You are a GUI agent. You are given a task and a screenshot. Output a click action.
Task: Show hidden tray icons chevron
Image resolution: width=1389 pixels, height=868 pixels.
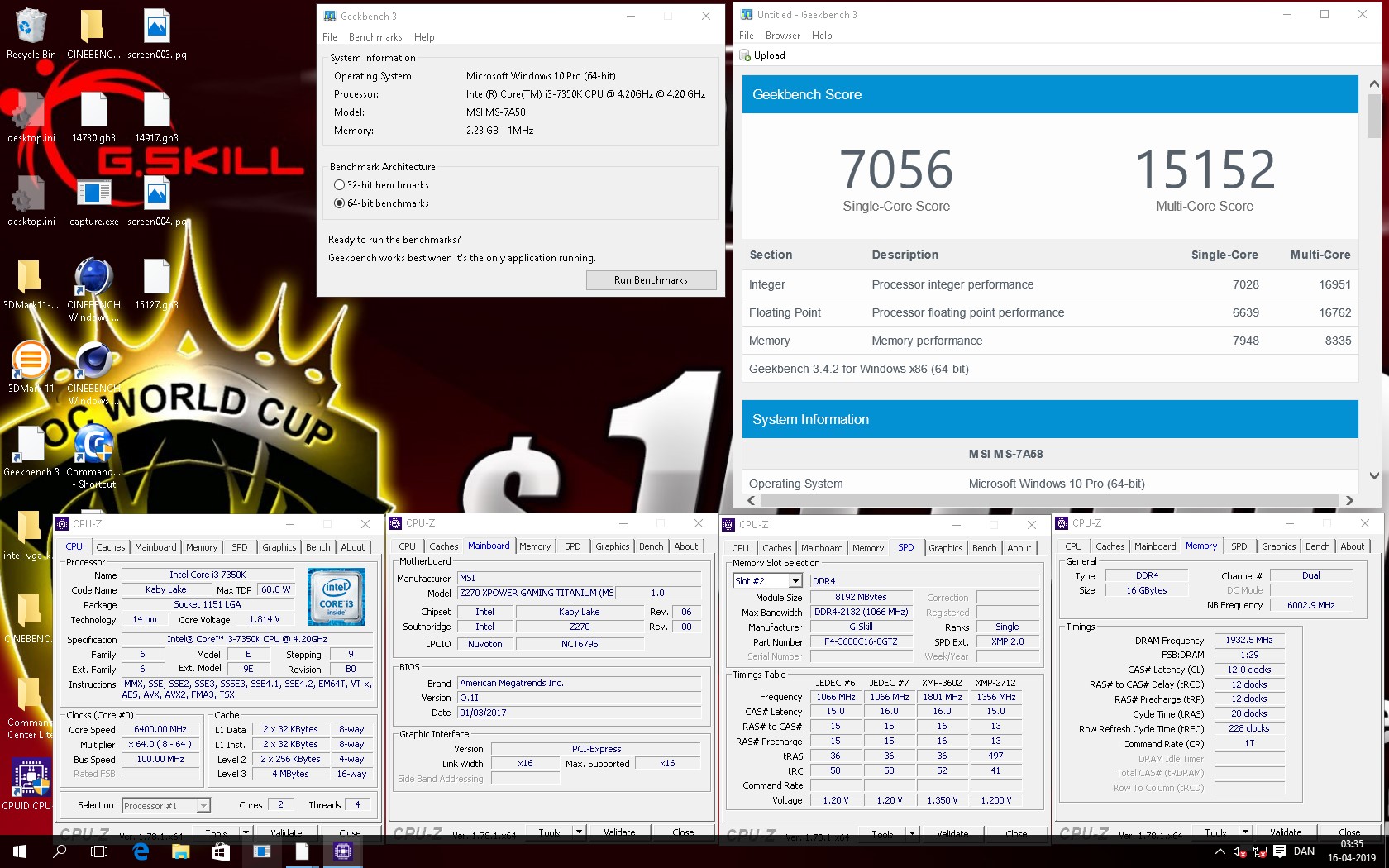1220,851
